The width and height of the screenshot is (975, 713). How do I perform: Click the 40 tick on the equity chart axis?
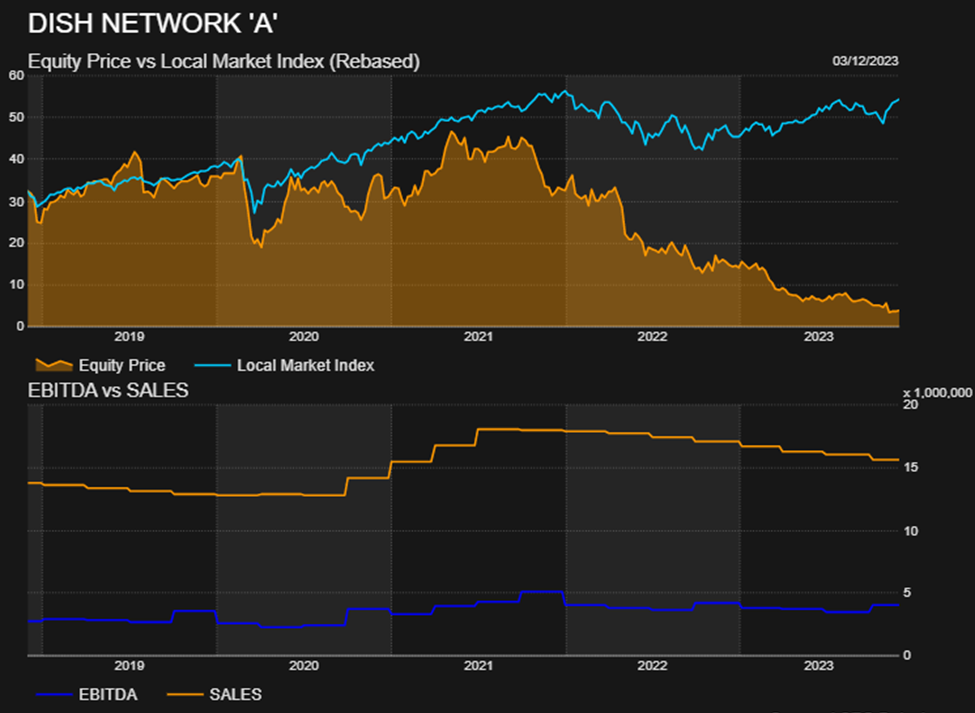coord(17,159)
